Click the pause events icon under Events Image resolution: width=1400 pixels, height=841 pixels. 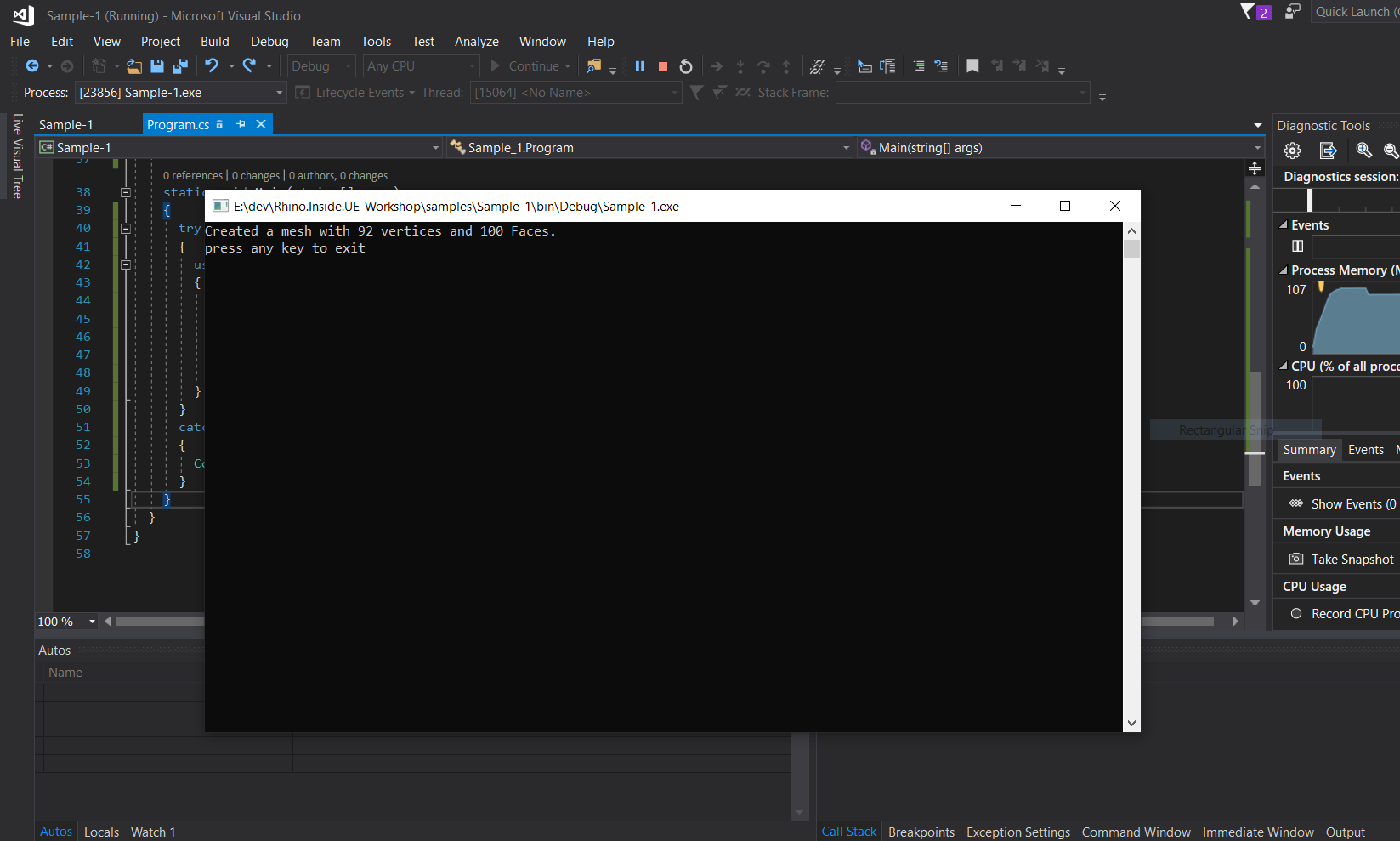(1297, 246)
